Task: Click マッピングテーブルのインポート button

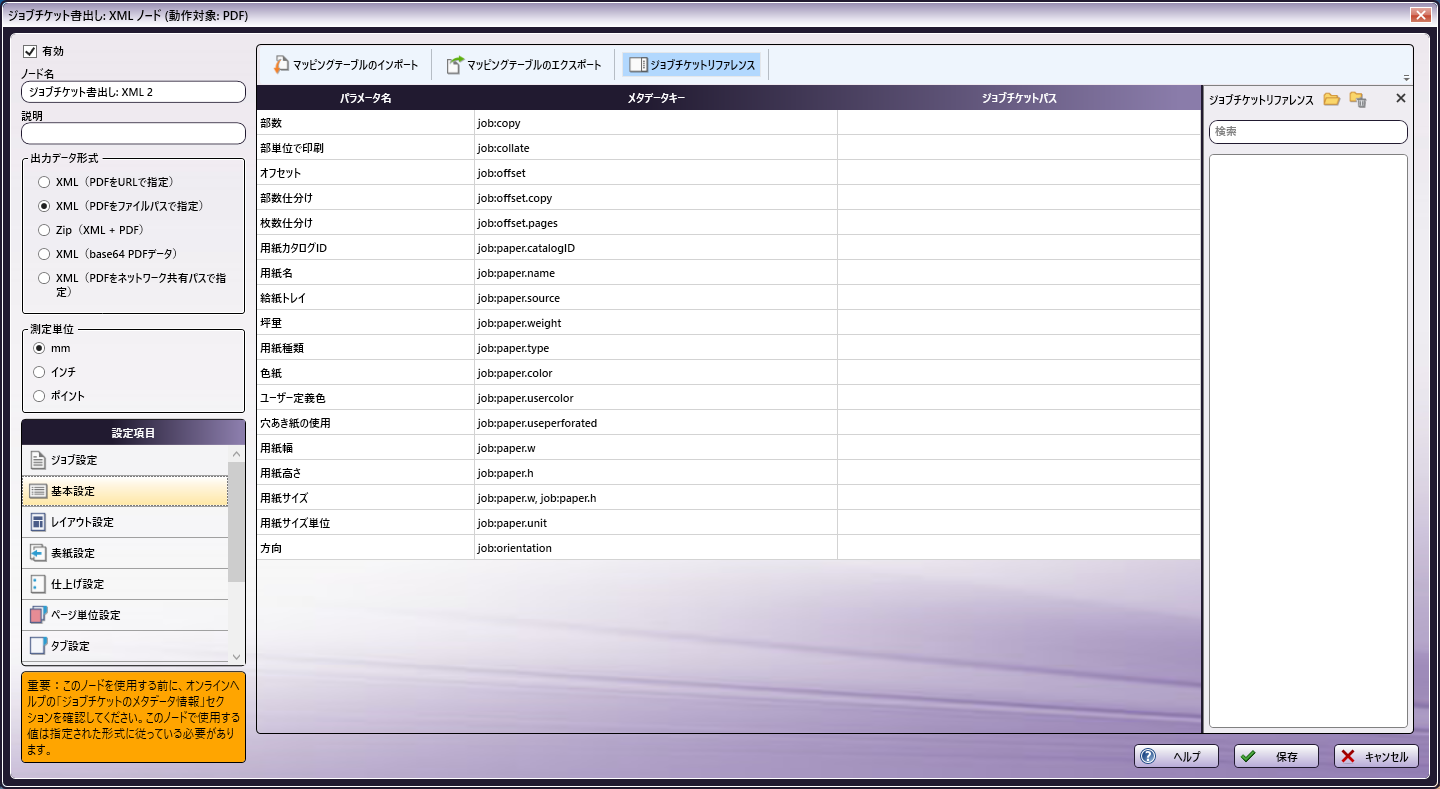Action: click(346, 65)
